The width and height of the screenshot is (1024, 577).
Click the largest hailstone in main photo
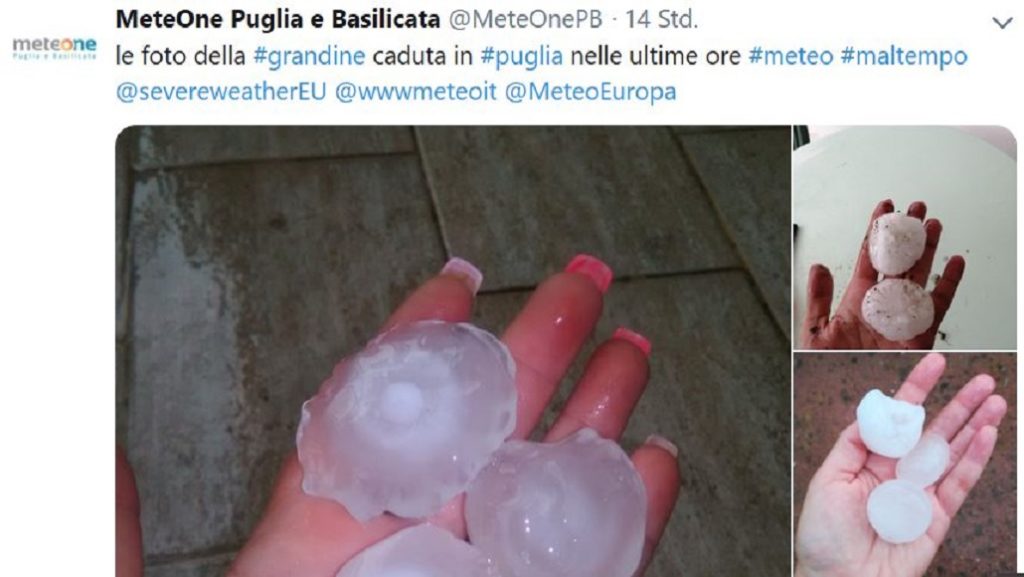[x=407, y=418]
